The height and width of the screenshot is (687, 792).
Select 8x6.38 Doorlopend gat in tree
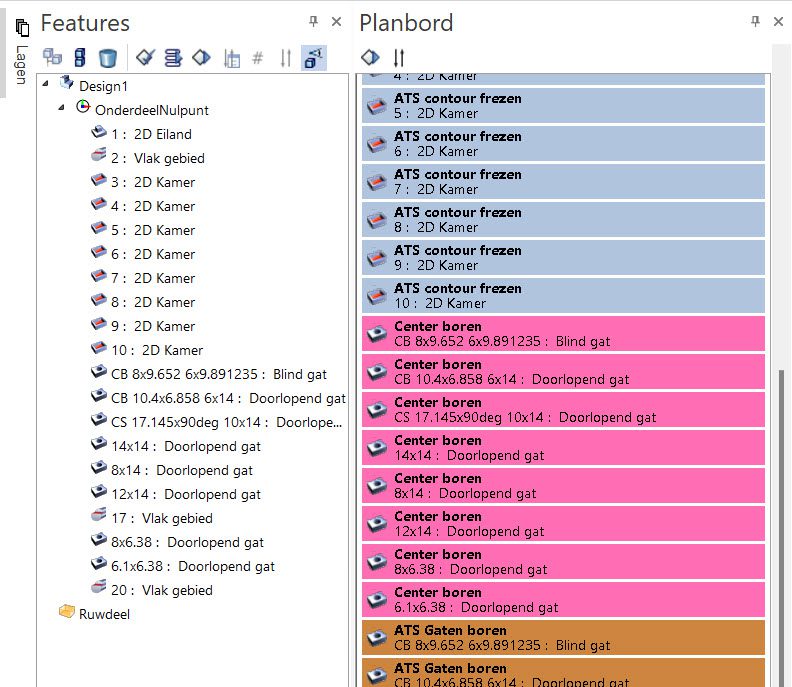pos(187,543)
